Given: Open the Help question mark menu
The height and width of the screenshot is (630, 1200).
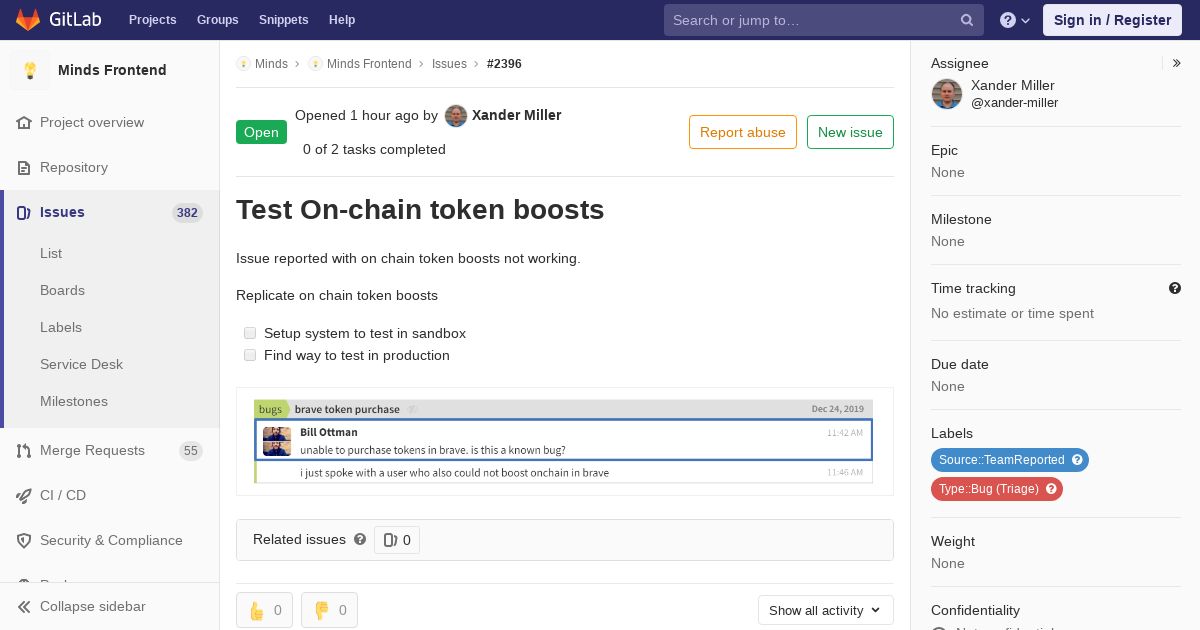Looking at the screenshot, I should tap(1015, 20).
